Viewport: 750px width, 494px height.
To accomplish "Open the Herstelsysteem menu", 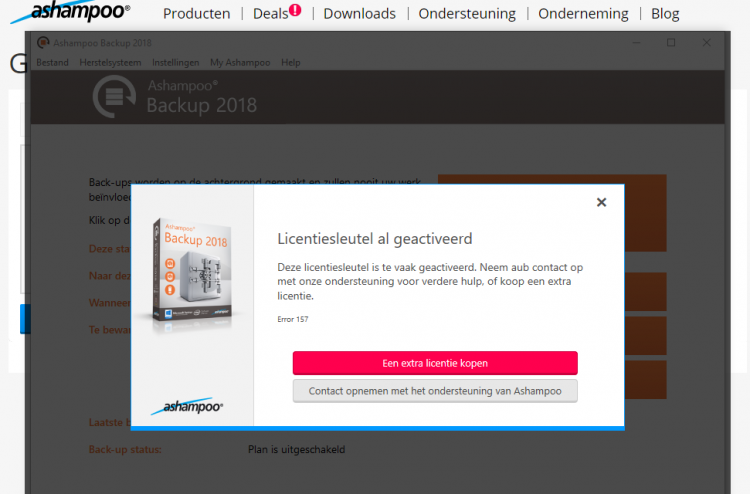I will (x=110, y=63).
